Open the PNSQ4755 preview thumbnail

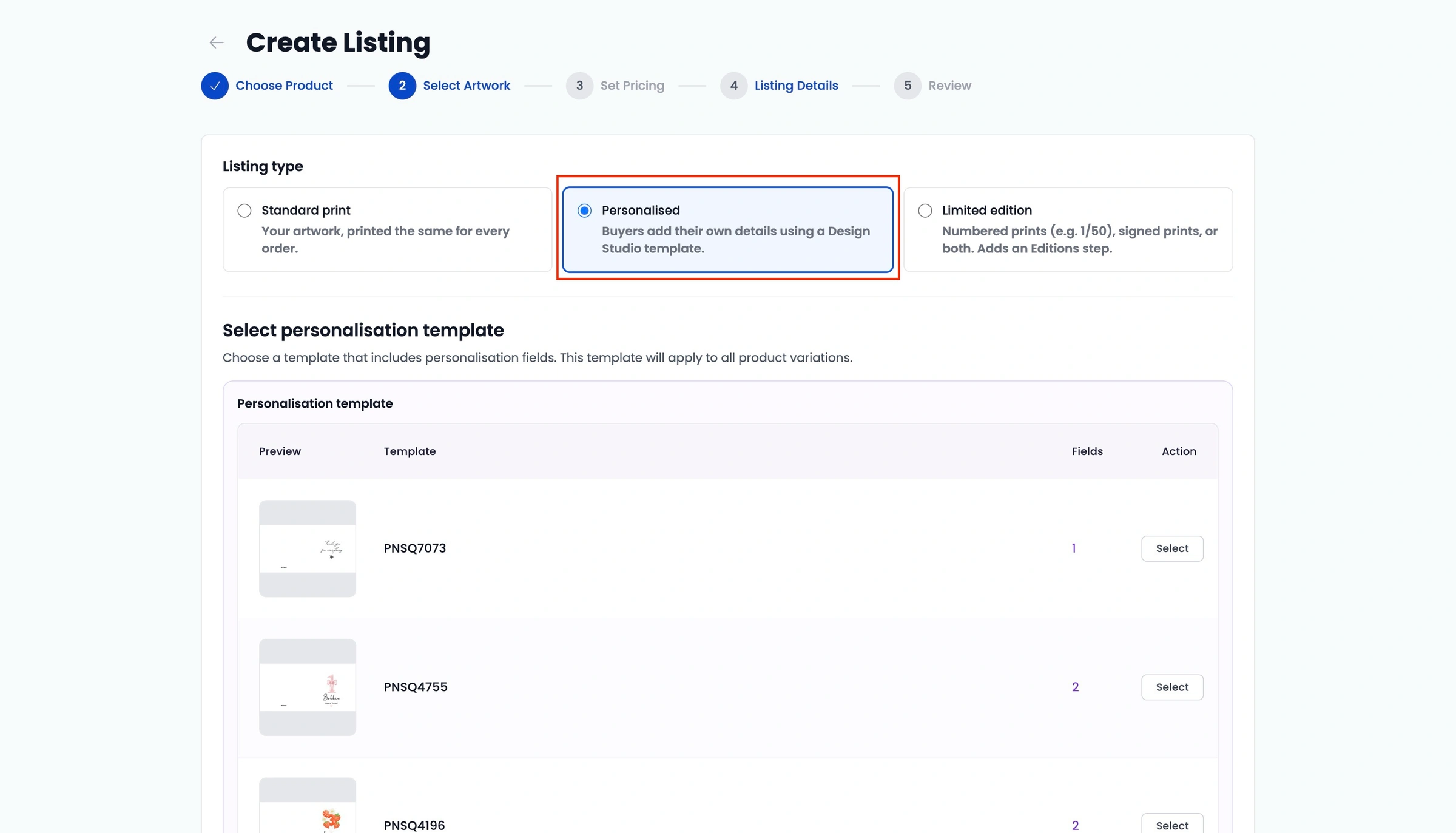click(x=308, y=687)
